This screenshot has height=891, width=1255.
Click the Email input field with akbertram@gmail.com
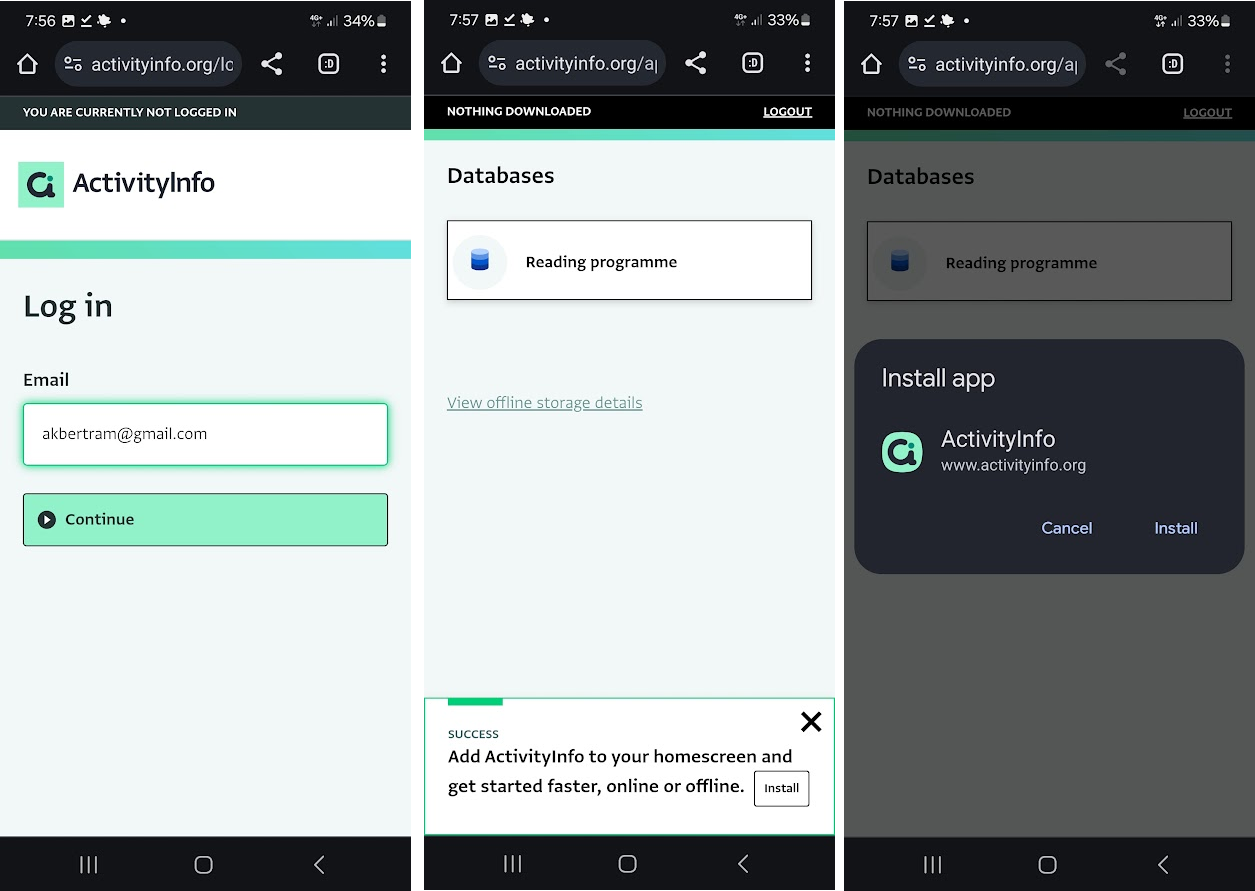205,434
